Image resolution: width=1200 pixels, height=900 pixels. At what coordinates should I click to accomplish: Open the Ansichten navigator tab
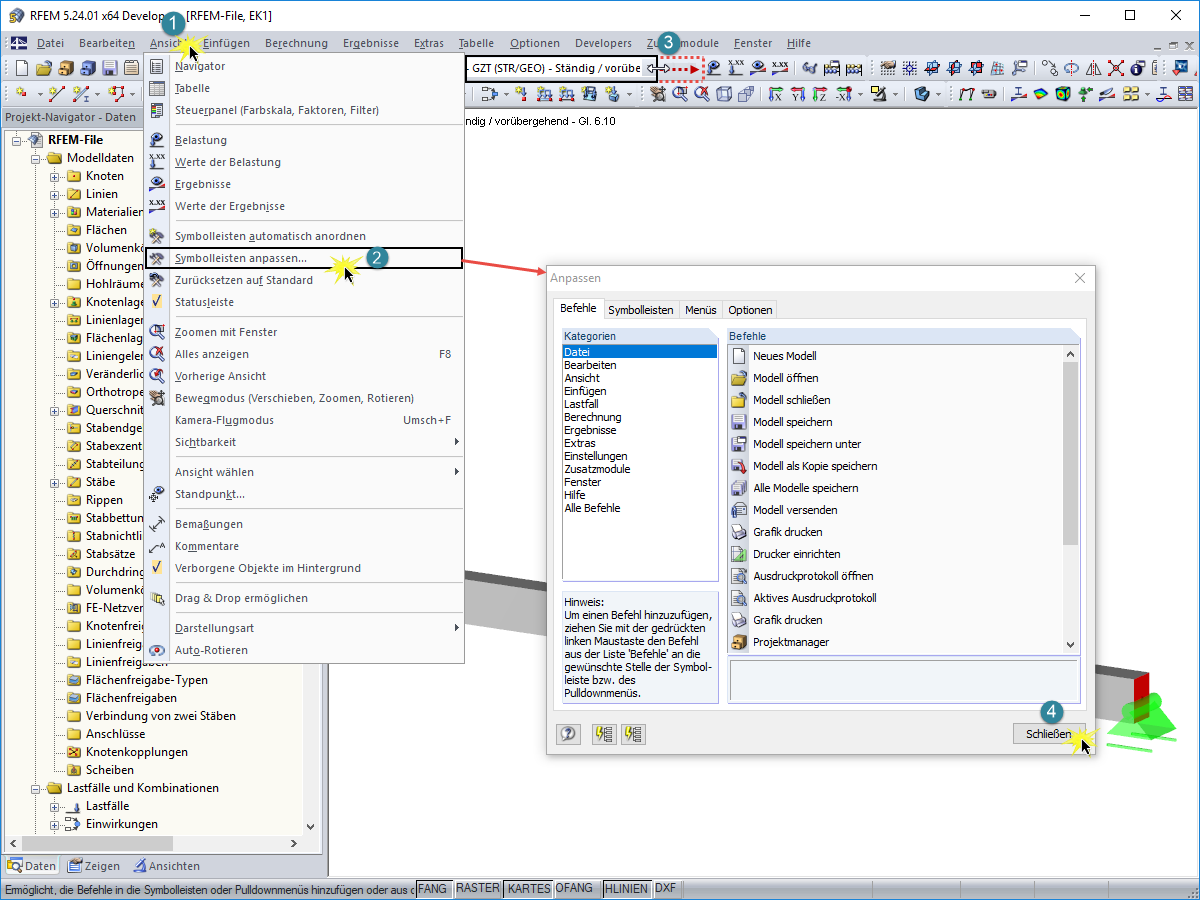click(166, 866)
